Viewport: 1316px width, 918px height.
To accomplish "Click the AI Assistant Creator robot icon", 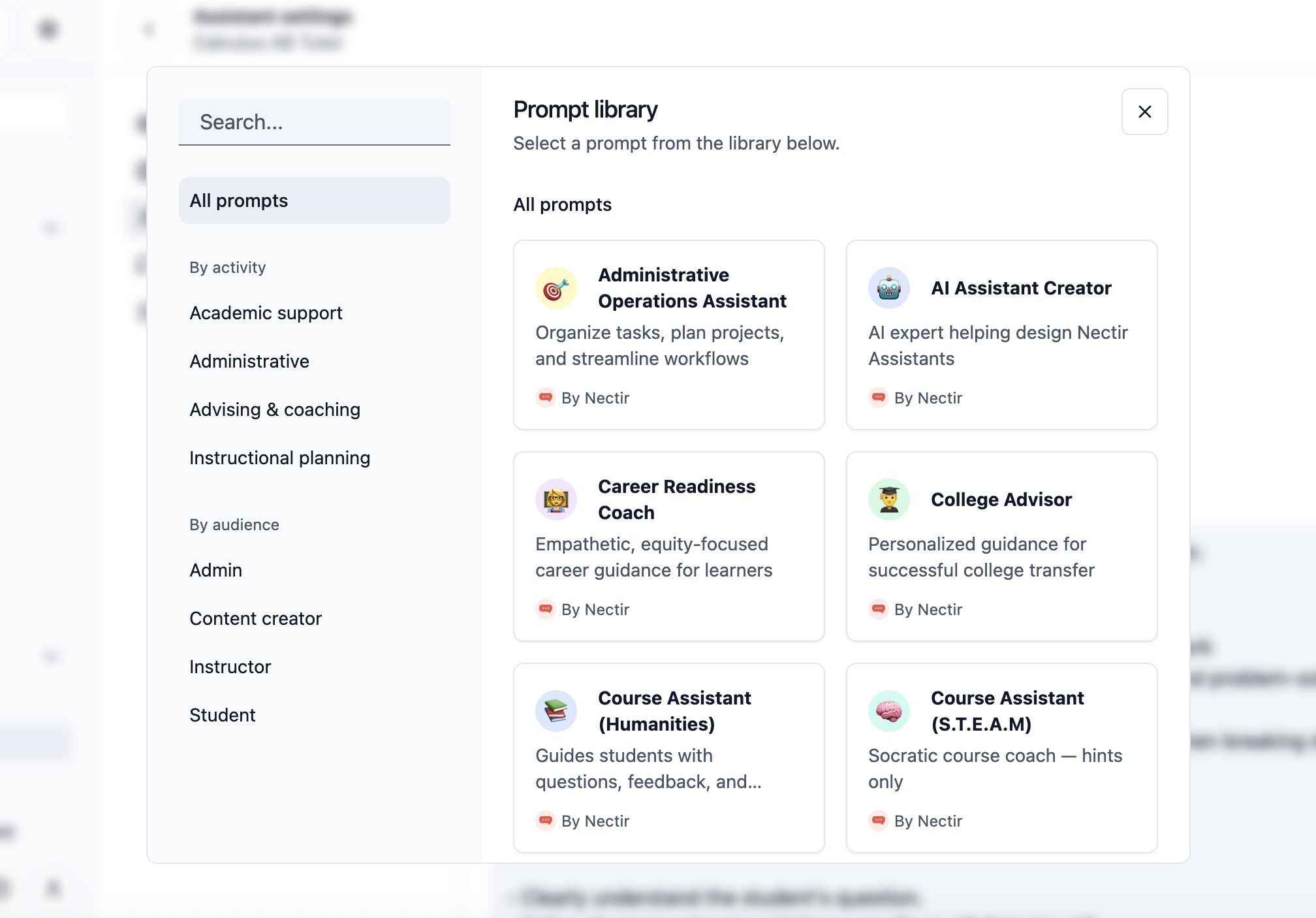I will (888, 287).
